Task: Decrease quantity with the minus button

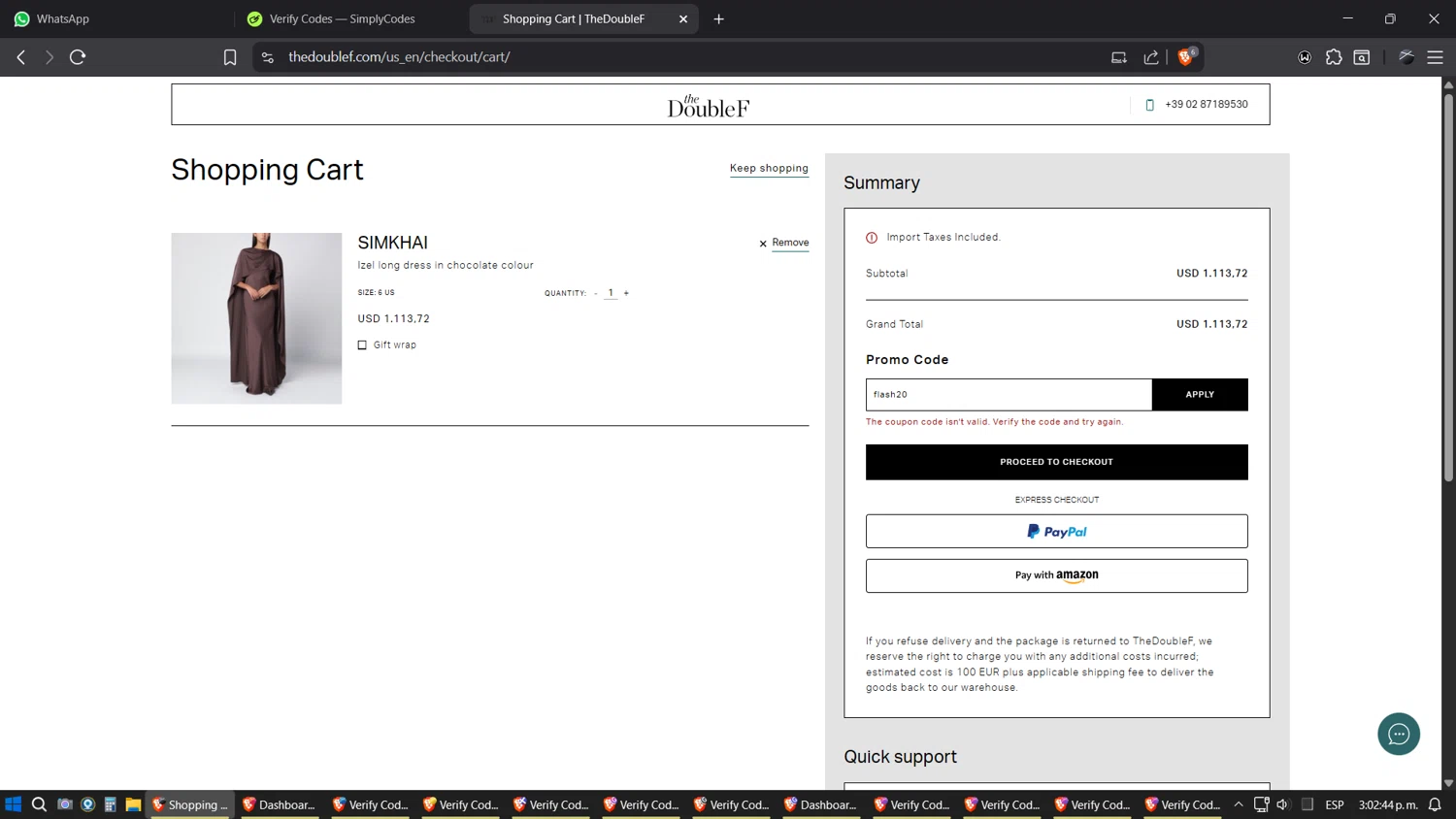Action: 595,293
